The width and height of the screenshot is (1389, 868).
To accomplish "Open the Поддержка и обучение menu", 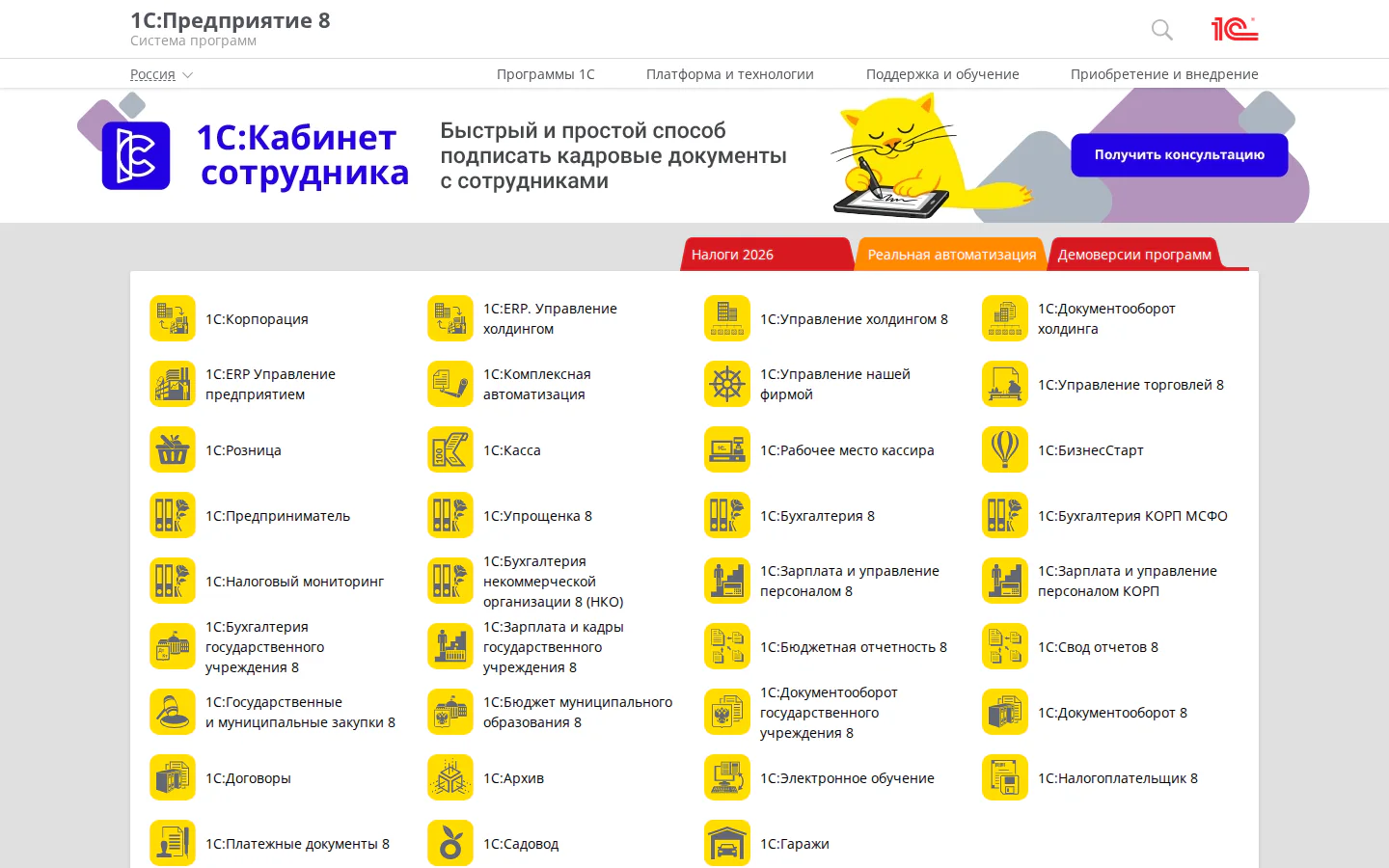I will [942, 74].
